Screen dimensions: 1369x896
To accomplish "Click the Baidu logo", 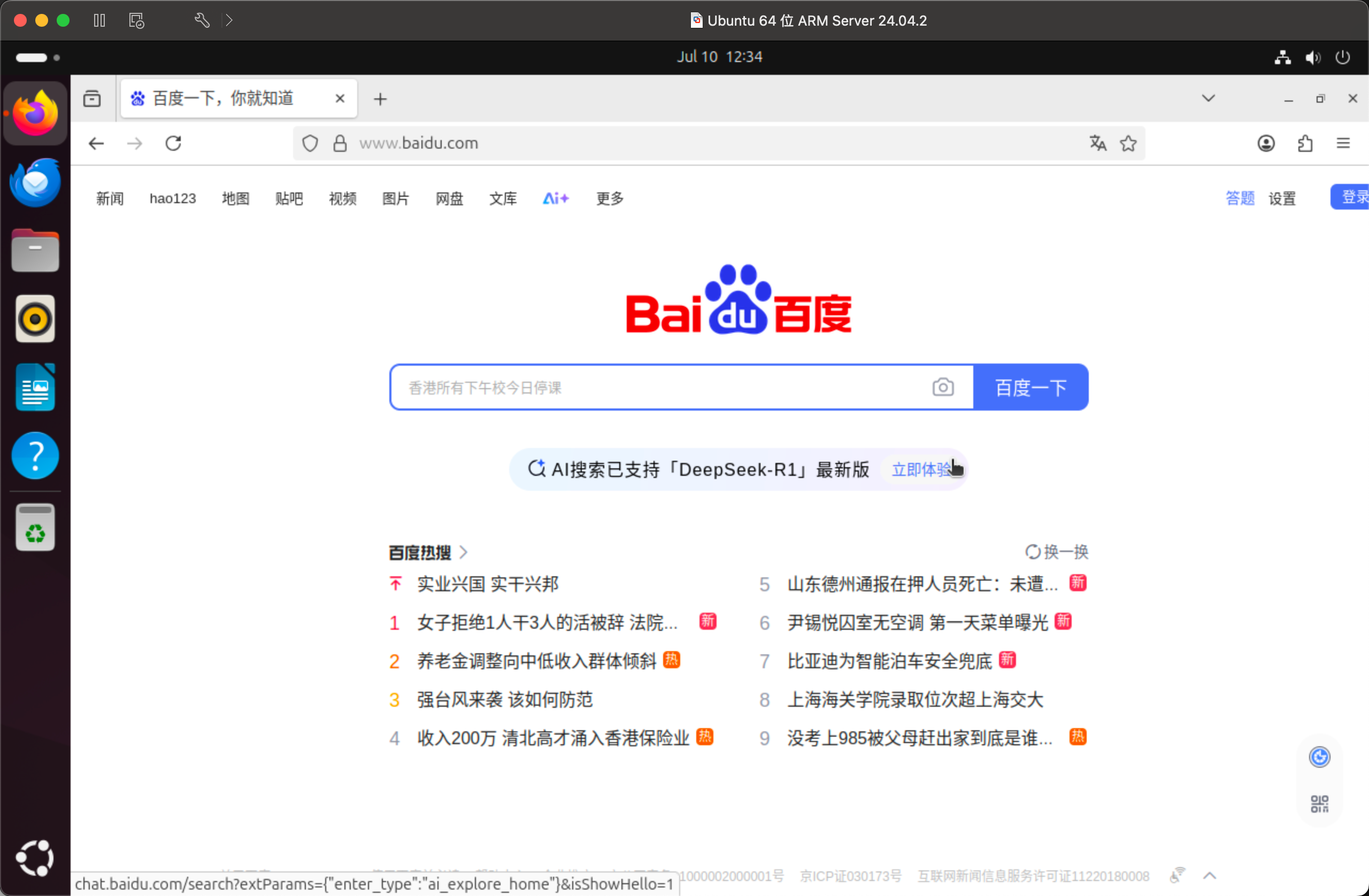I will point(739,299).
